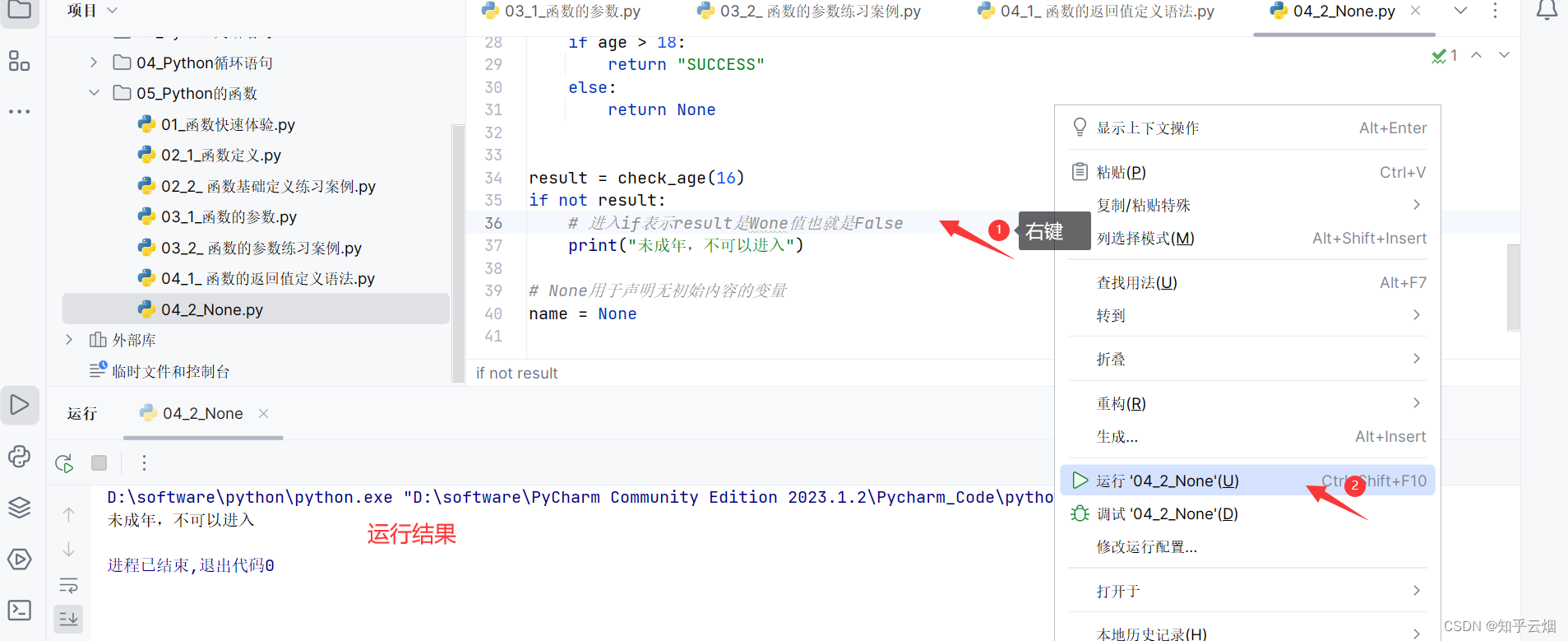
Task: Open the Run tool window icon
Action: coord(20,405)
